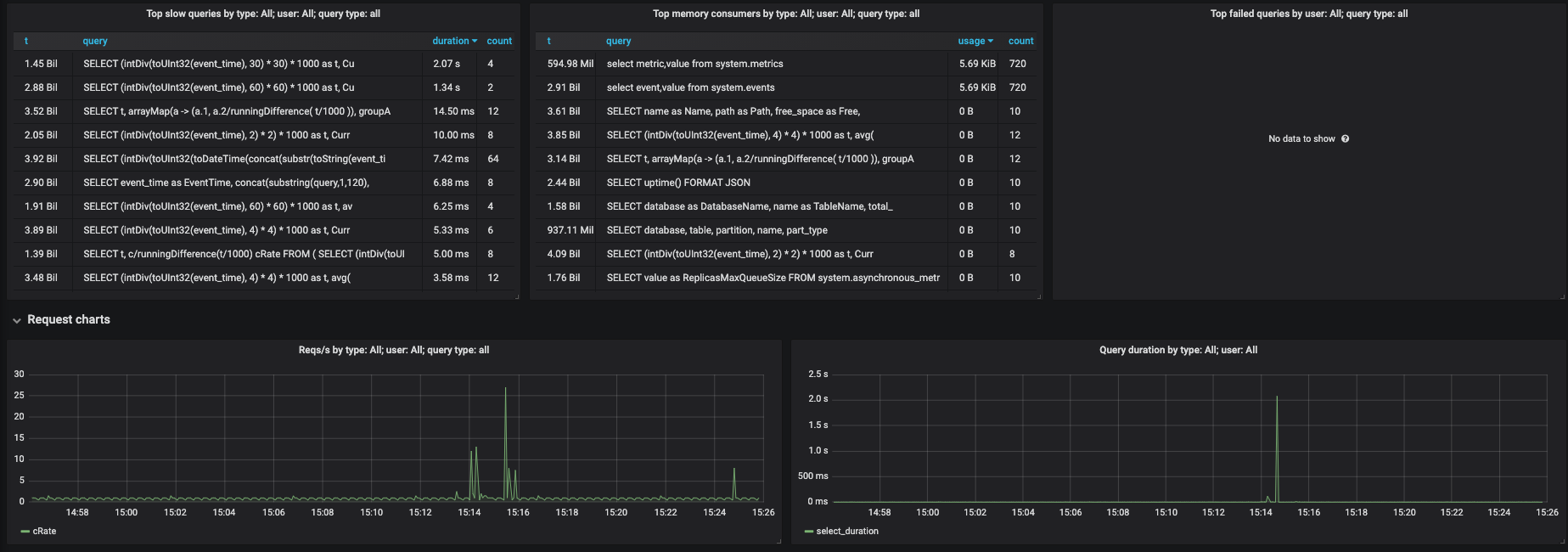This screenshot has width=1568, height=552.
Task: Open the Query duration panel title menu
Action: pyautogui.click(x=1178, y=350)
